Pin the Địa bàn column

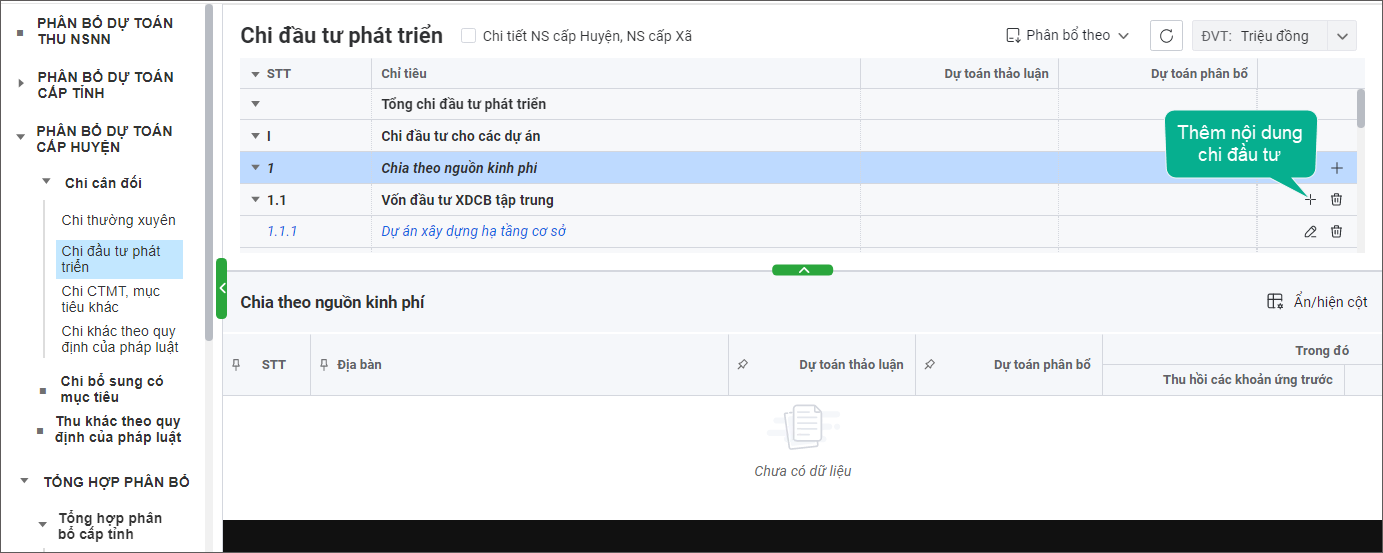click(324, 365)
